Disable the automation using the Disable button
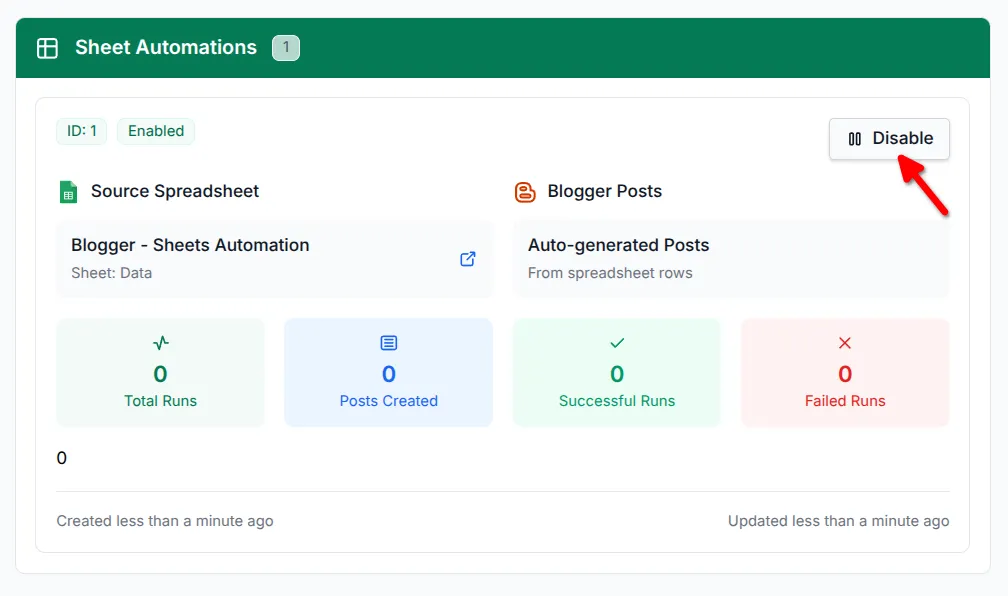Viewport: 1008px width, 596px height. [x=889, y=139]
